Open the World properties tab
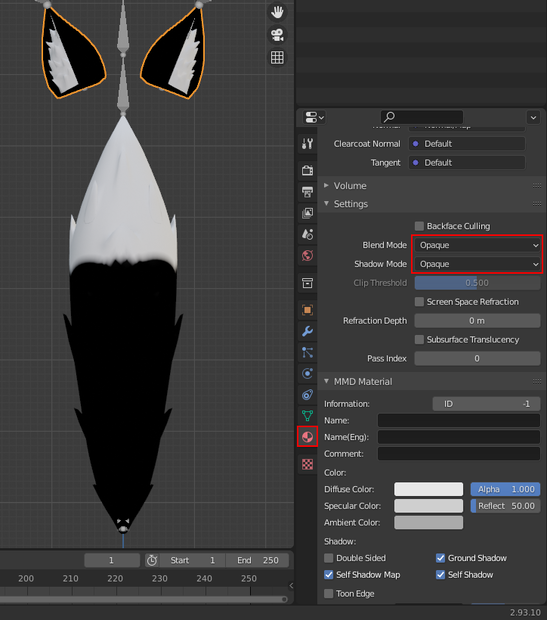This screenshot has width=547, height=620. point(307,255)
